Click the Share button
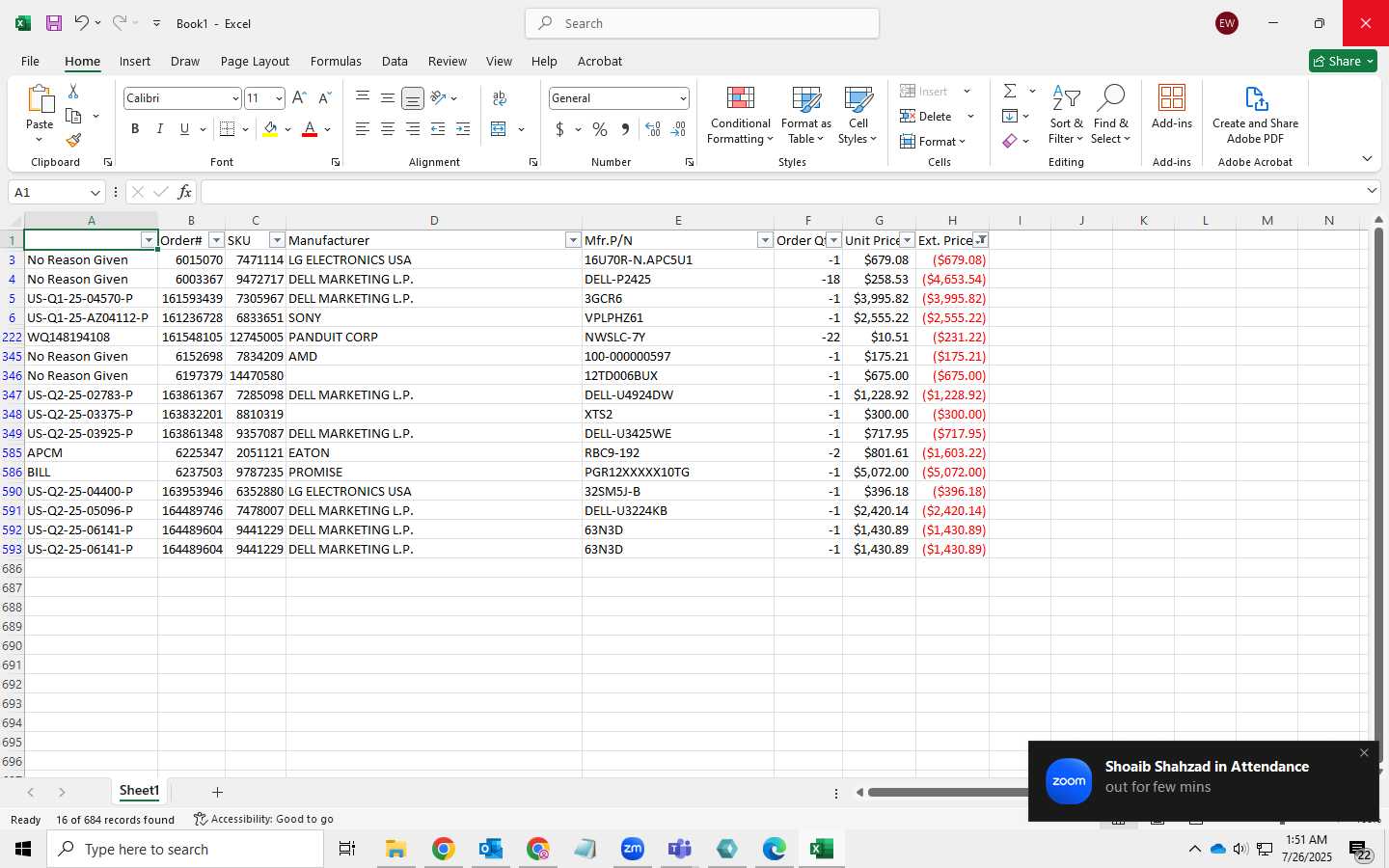The image size is (1389, 868). point(1343,61)
